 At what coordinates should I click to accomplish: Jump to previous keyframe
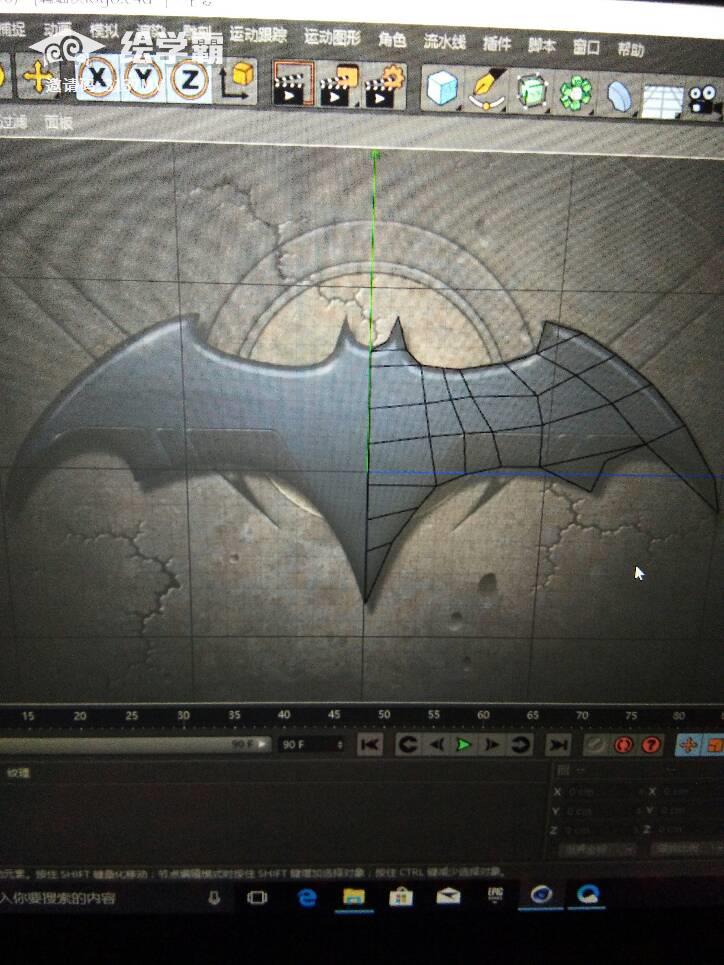[x=407, y=745]
